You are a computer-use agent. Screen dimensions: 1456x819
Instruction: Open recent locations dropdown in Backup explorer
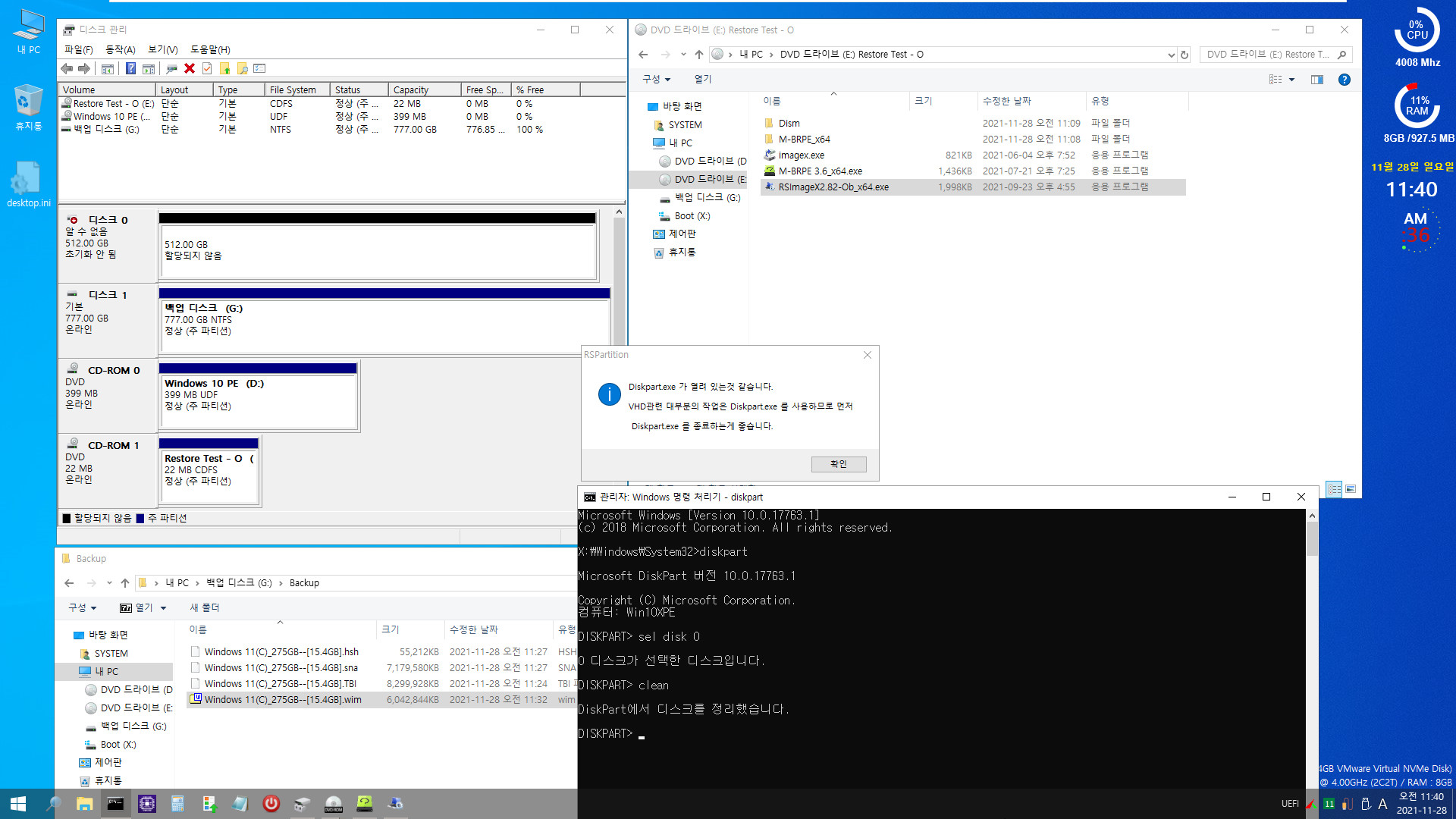(109, 583)
